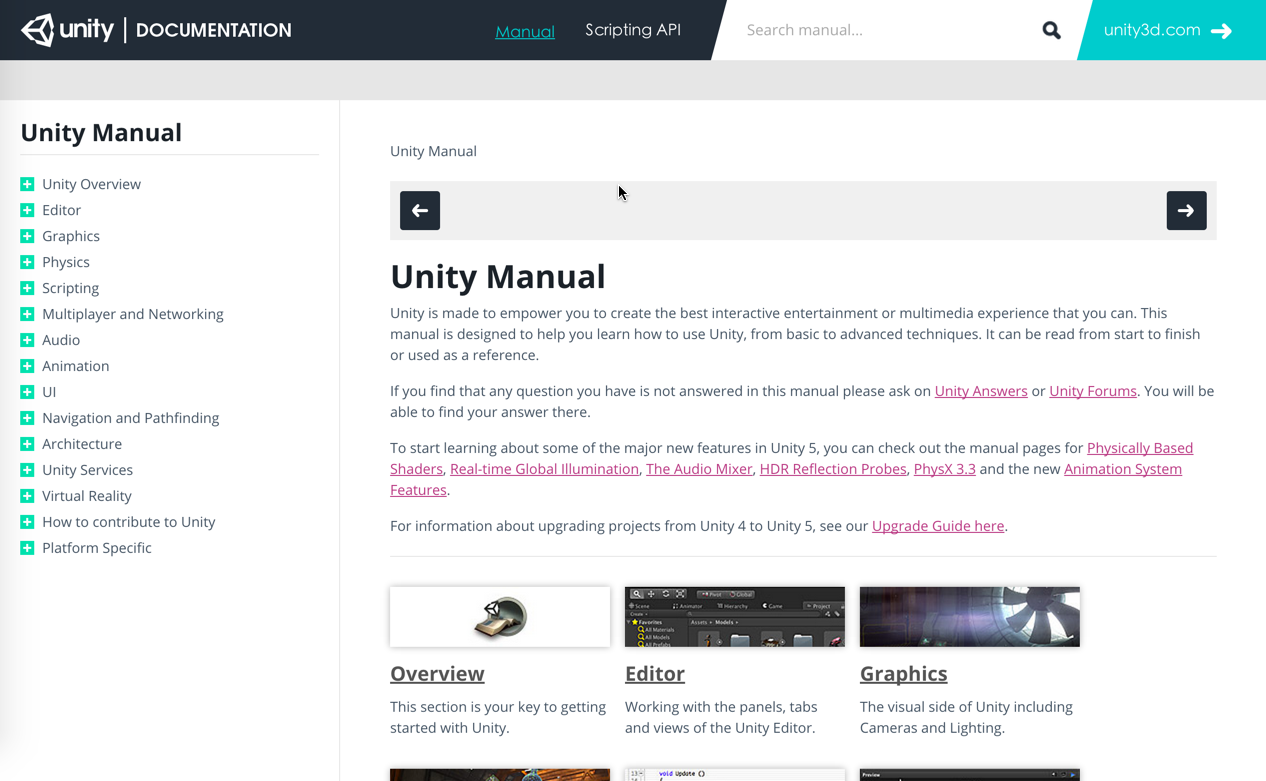The width and height of the screenshot is (1266, 781).
Task: Expand the Audio sidebar section
Action: coord(26,339)
